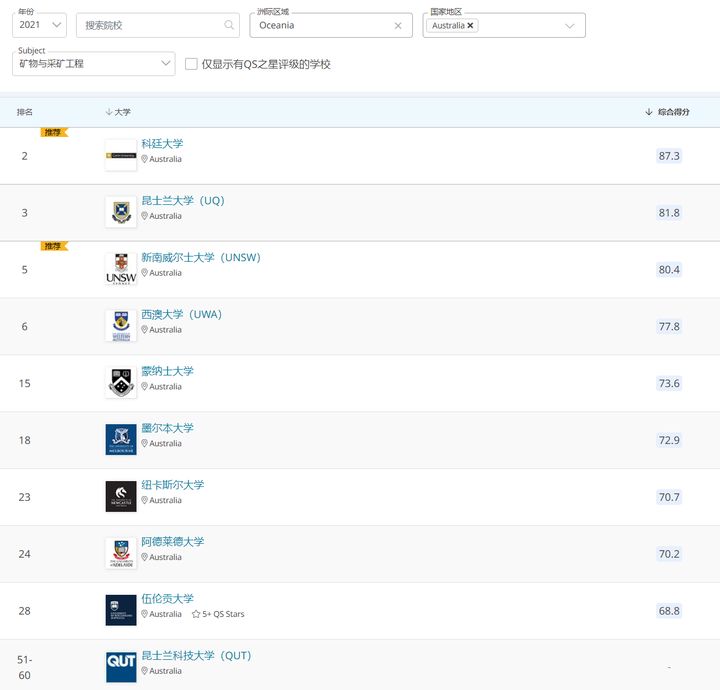
Task: Click the Adelaide University crest logo
Action: [121, 554]
